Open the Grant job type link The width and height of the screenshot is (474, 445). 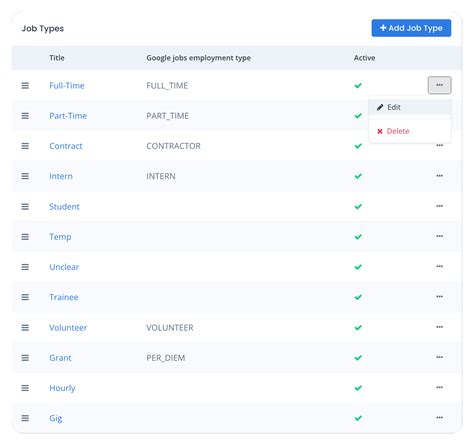[x=60, y=358]
